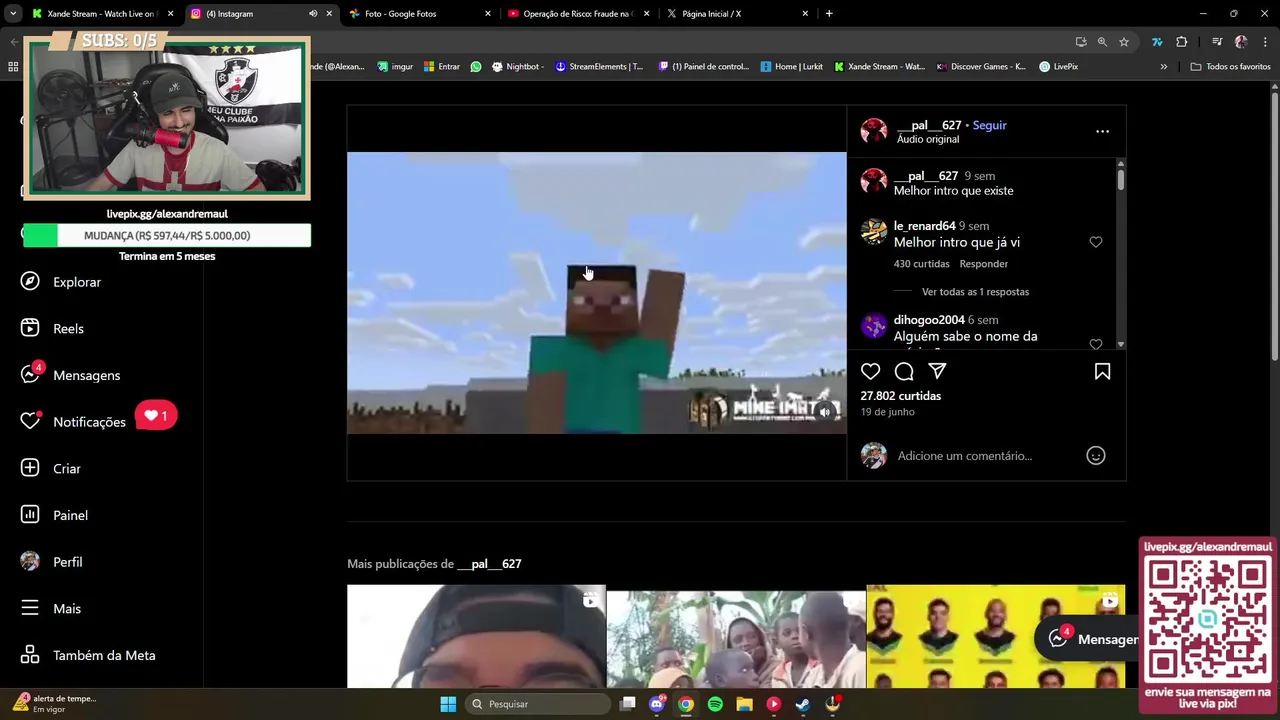This screenshot has height=720, width=1280.
Task: View the 27.802 curtidas list
Action: click(900, 396)
